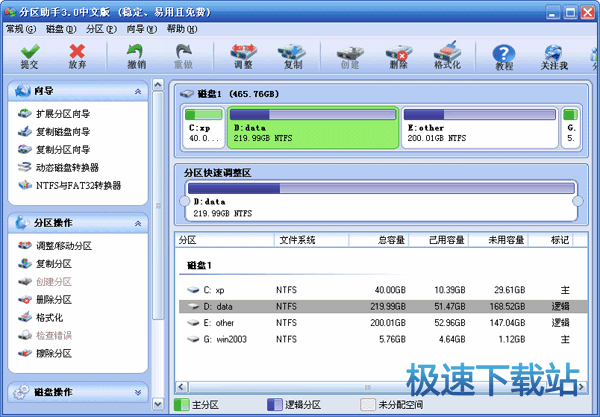Screen dimensions: 600x417
Task: Click the 总容量 column header
Action: click(x=379, y=240)
